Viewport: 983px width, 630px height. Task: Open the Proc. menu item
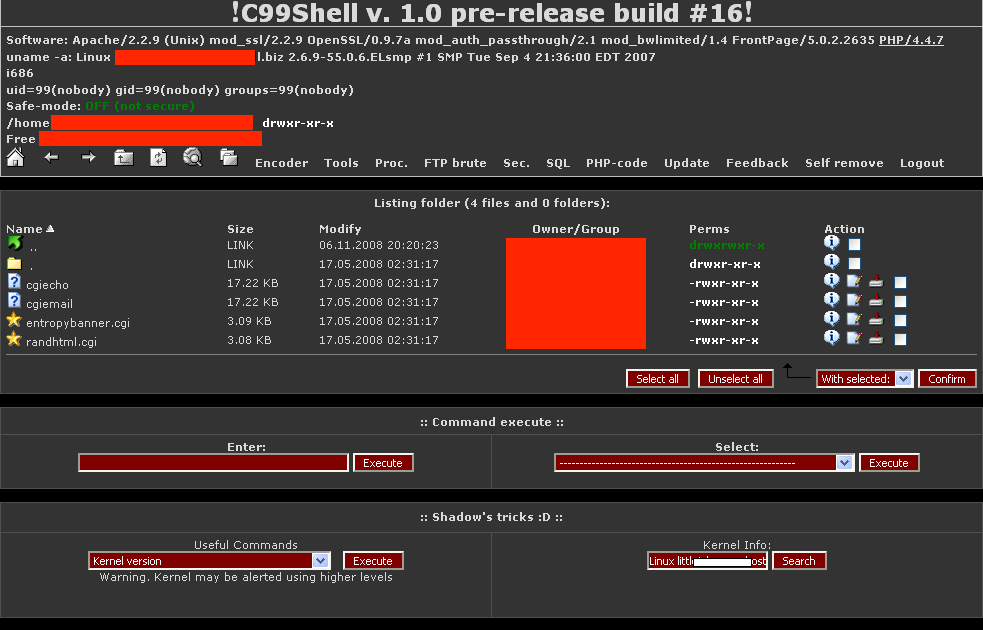391,163
